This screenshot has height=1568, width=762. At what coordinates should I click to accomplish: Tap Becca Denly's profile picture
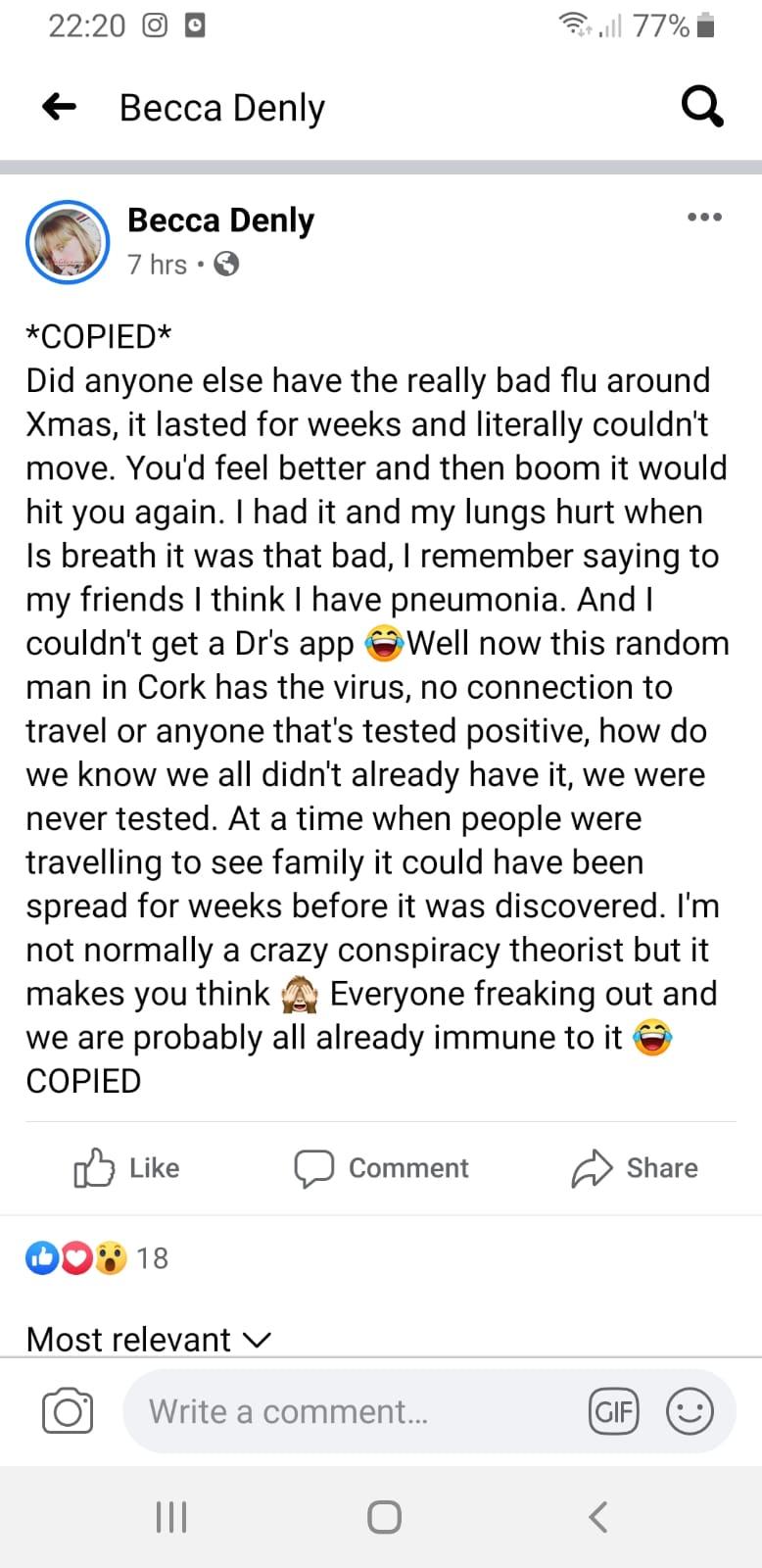click(x=68, y=242)
